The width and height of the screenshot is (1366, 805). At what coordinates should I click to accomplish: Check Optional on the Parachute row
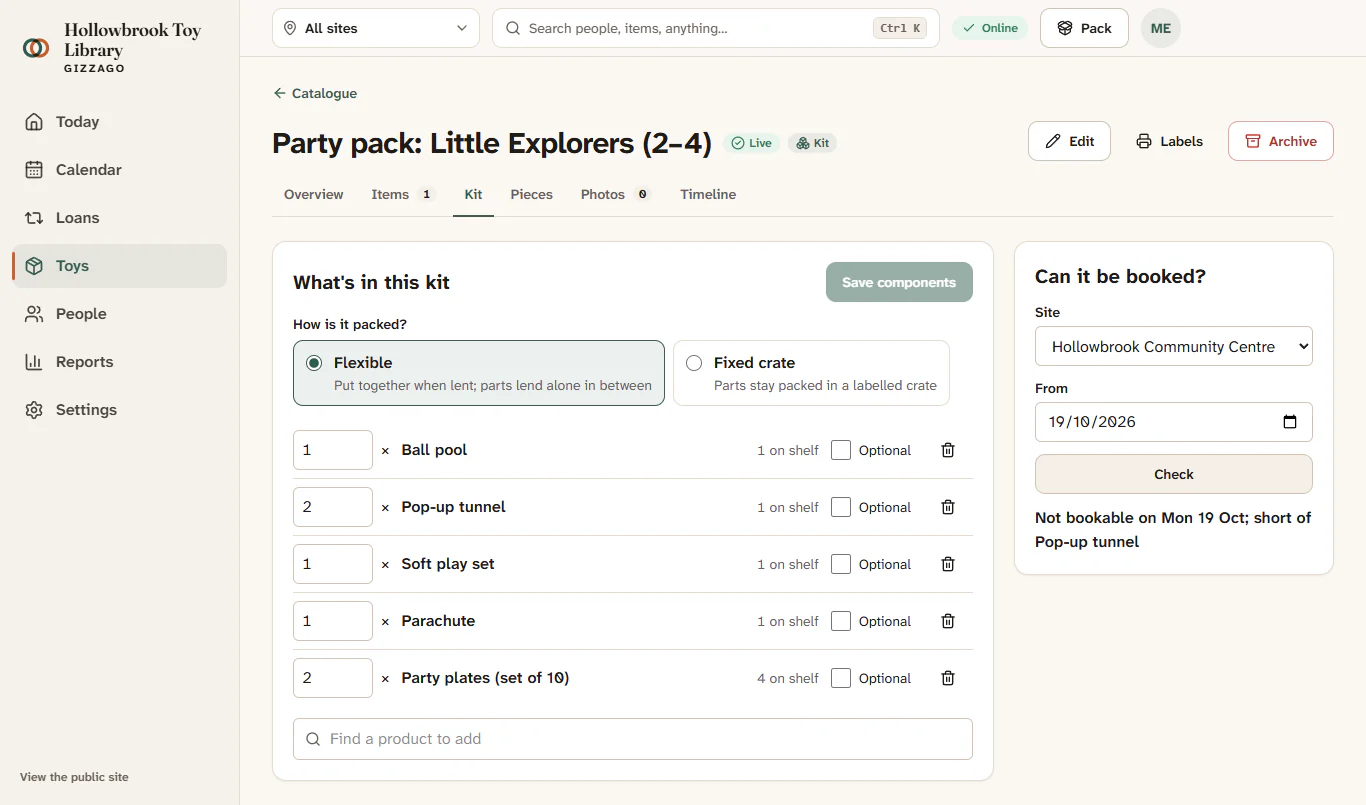point(841,621)
